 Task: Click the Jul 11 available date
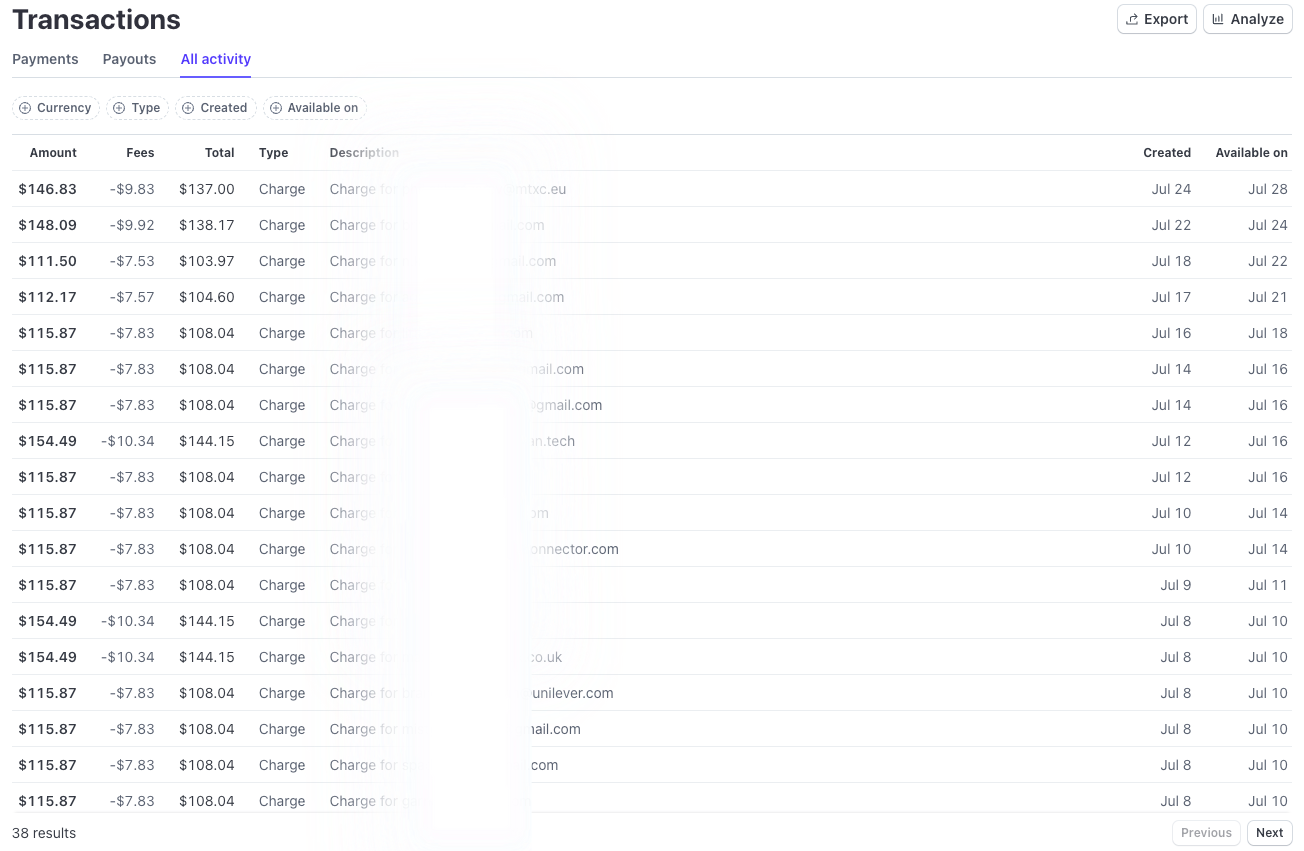[x=1268, y=585]
